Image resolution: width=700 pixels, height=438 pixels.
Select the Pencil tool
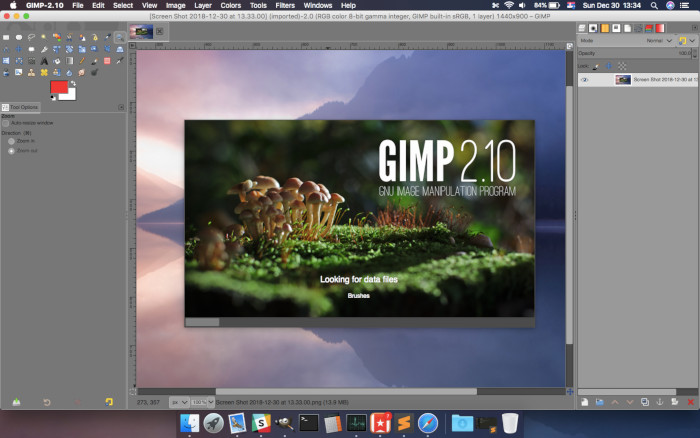click(x=82, y=61)
